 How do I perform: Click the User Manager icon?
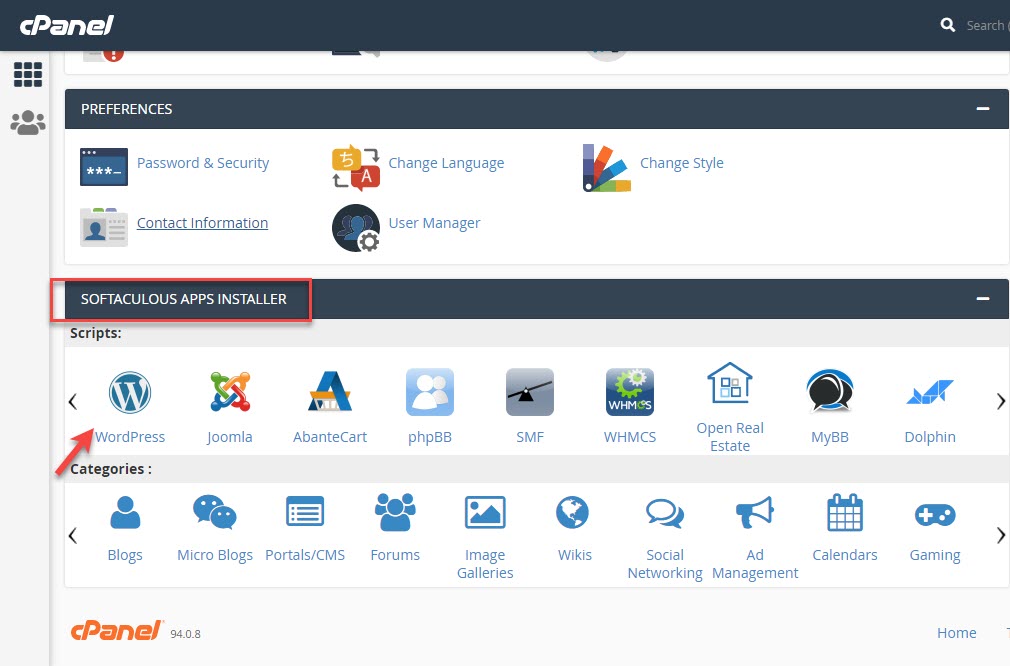pos(356,228)
